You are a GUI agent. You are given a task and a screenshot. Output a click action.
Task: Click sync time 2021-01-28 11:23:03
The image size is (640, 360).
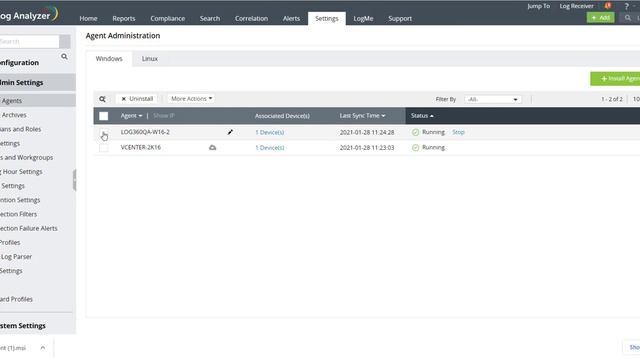(x=367, y=148)
